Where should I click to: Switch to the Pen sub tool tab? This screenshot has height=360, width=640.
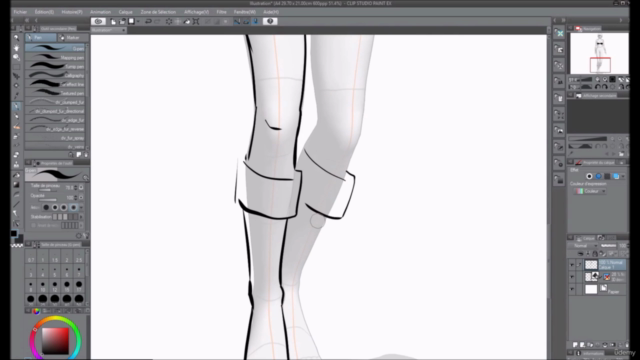click(x=40, y=38)
